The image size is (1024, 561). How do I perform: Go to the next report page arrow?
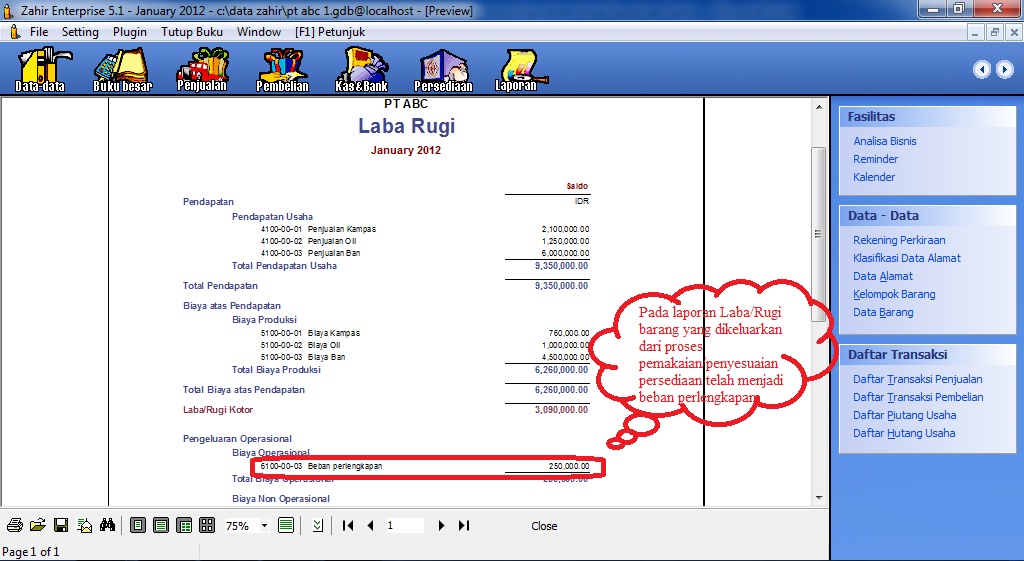441,526
